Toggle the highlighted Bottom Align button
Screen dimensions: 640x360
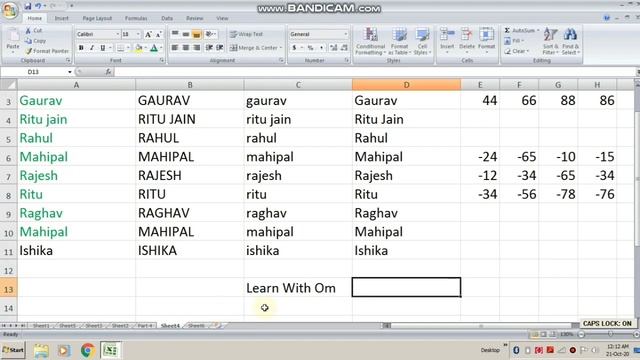196,34
